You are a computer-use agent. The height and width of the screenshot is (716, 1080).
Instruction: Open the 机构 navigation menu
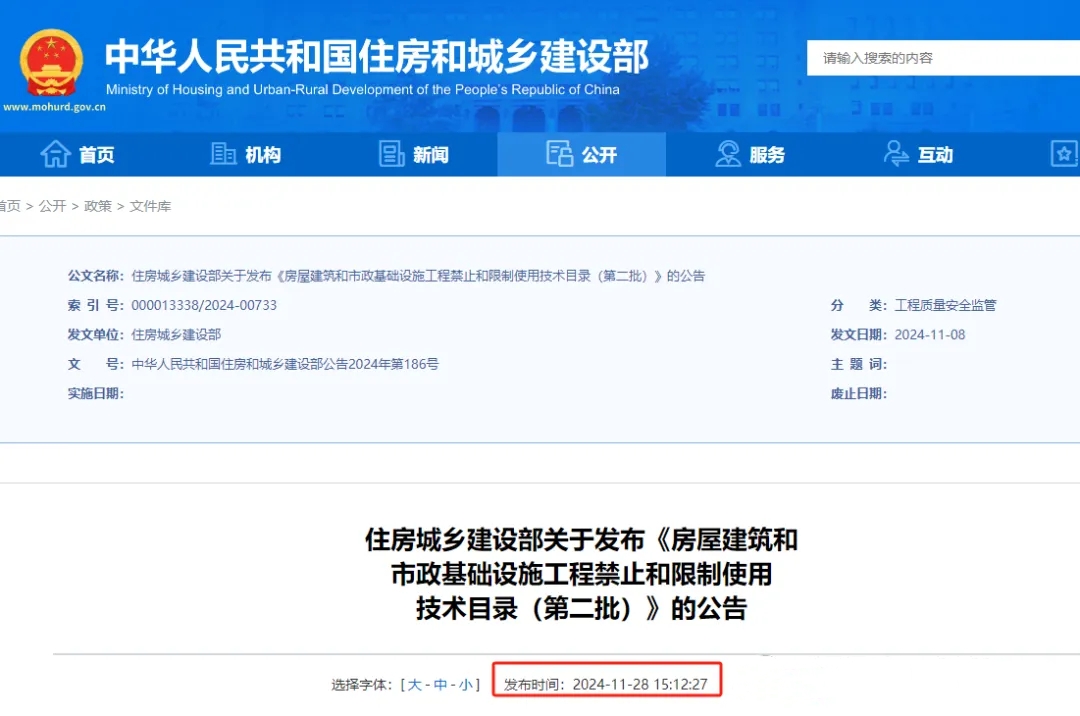263,155
